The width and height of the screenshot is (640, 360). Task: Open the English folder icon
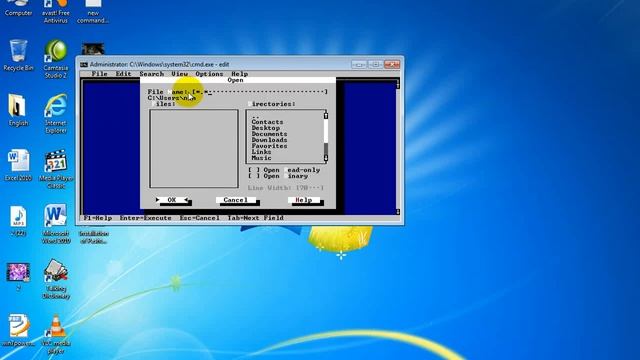point(18,110)
